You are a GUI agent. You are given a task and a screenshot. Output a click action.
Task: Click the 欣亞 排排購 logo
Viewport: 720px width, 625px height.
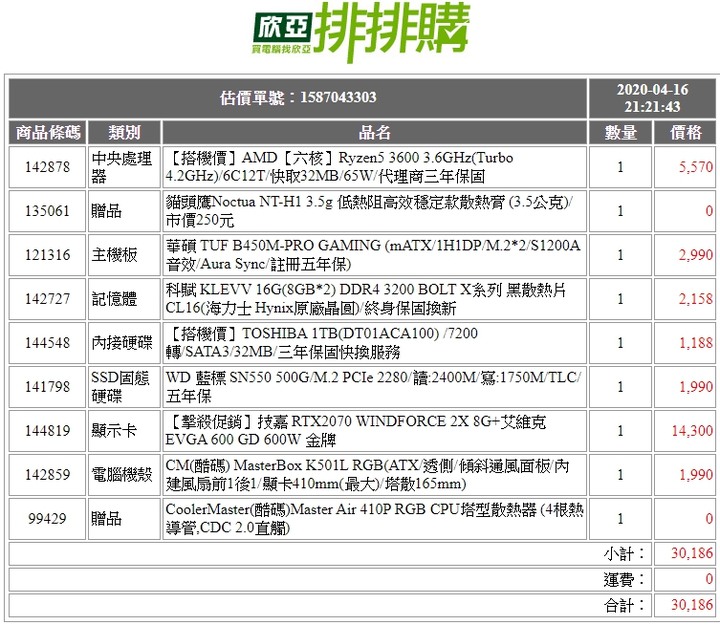360,31
